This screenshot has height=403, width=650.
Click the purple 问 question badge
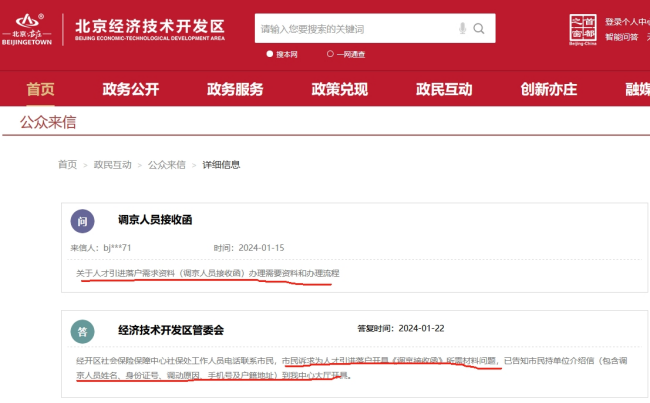[x=82, y=221]
